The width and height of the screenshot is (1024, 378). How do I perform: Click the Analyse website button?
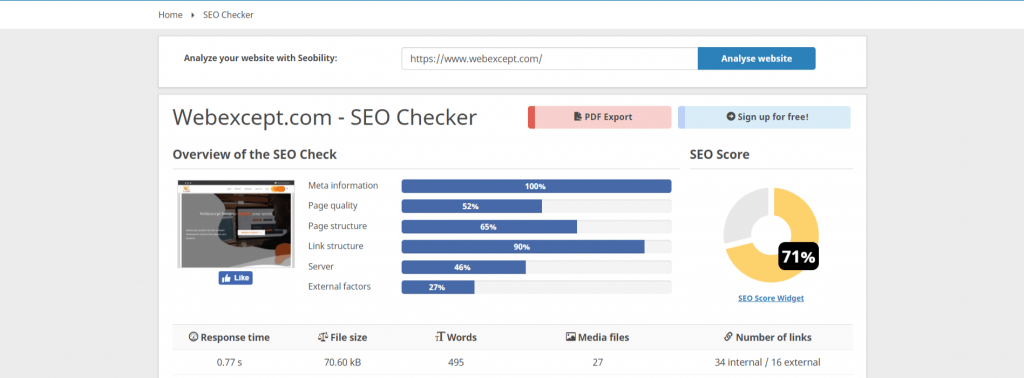(756, 58)
